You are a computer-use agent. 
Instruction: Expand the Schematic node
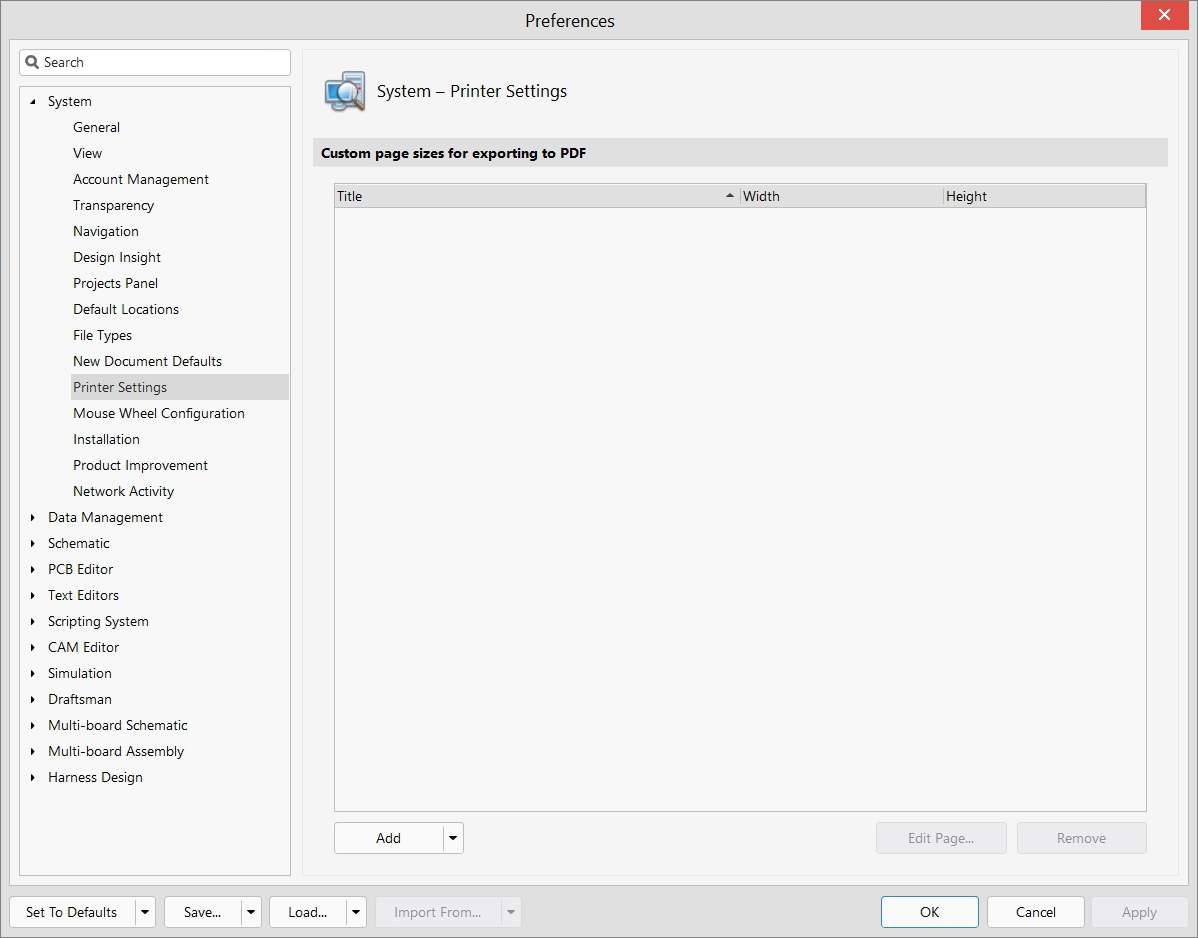(x=33, y=543)
